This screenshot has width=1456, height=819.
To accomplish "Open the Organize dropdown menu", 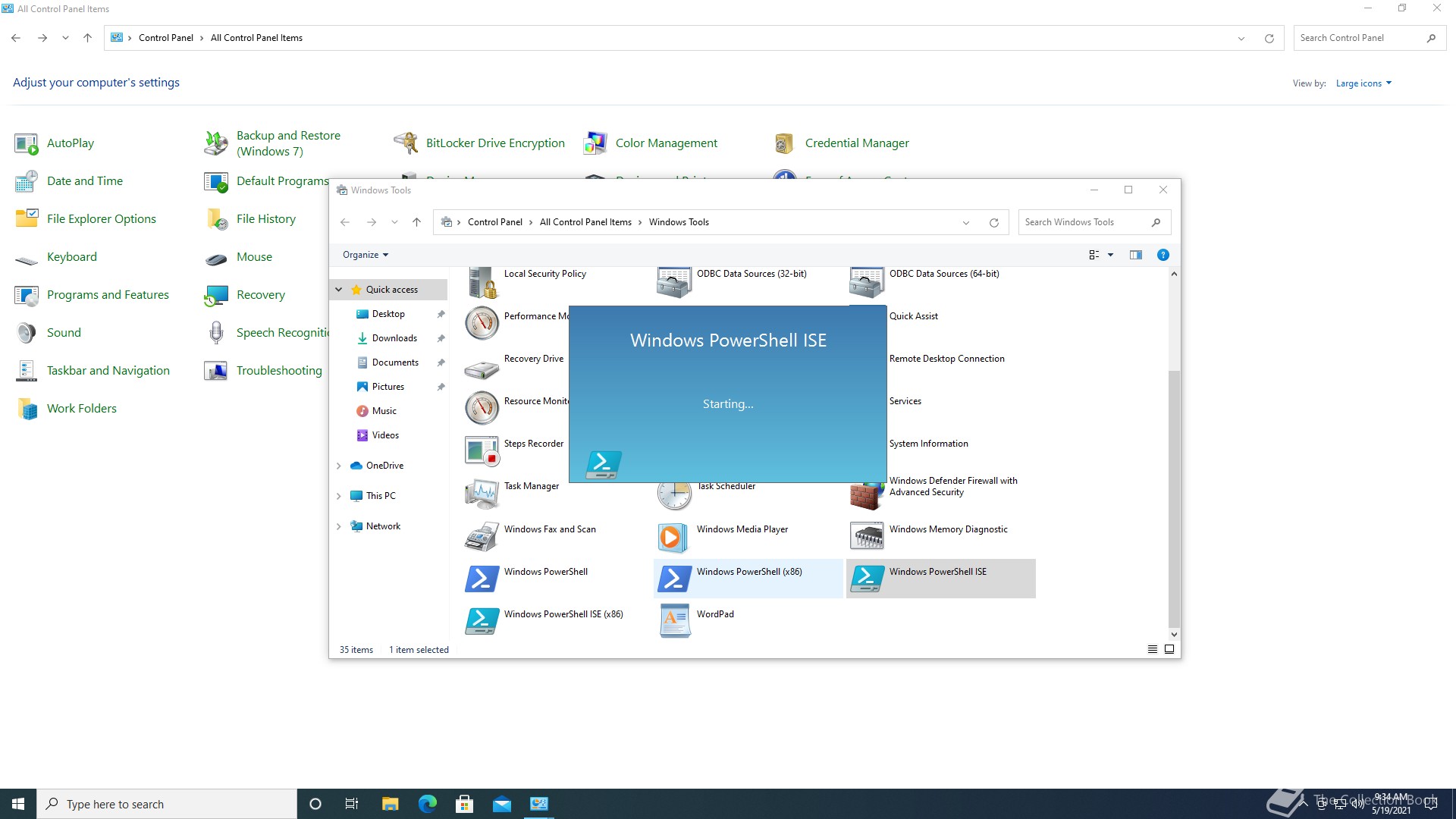I will [366, 255].
